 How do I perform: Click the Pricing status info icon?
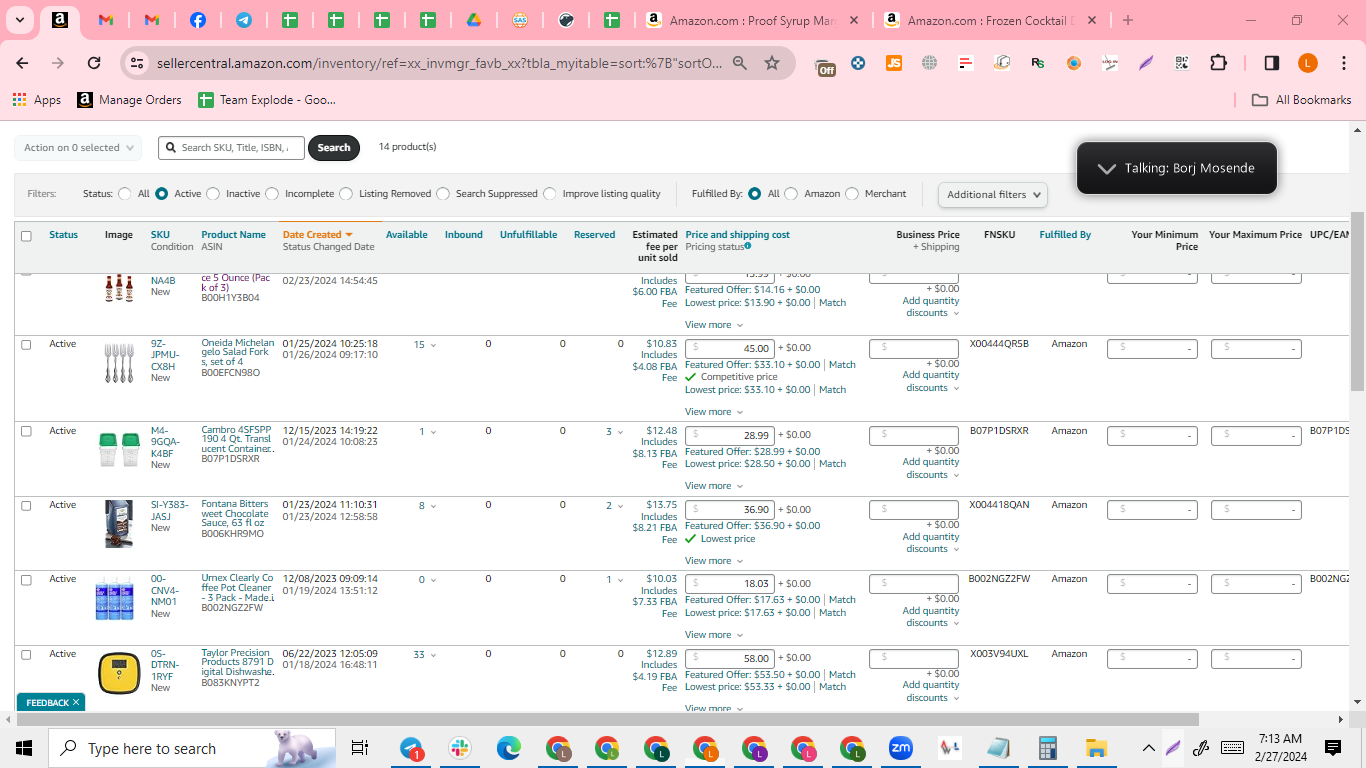coord(748,246)
